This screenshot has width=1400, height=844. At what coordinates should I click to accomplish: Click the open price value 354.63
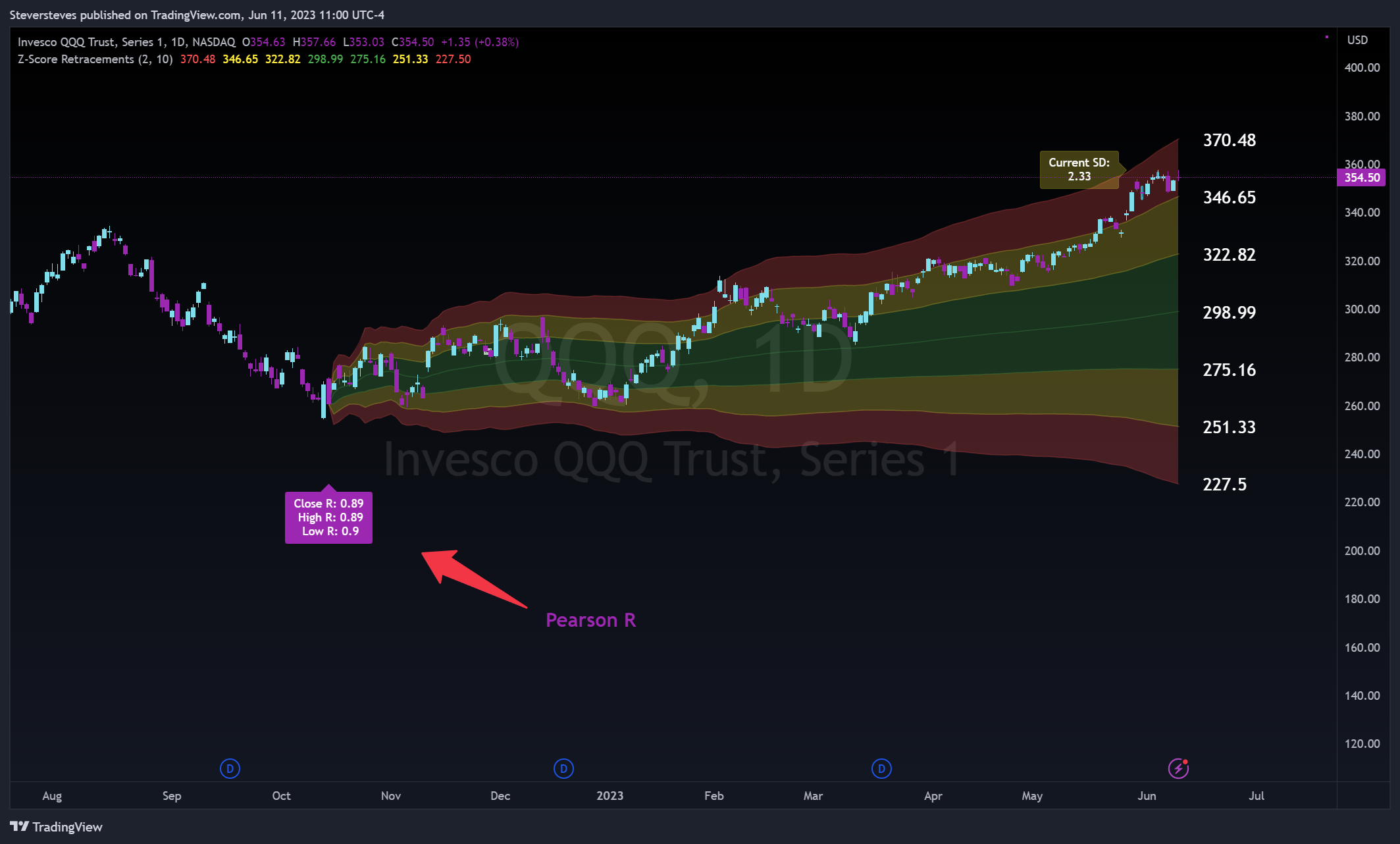[268, 42]
